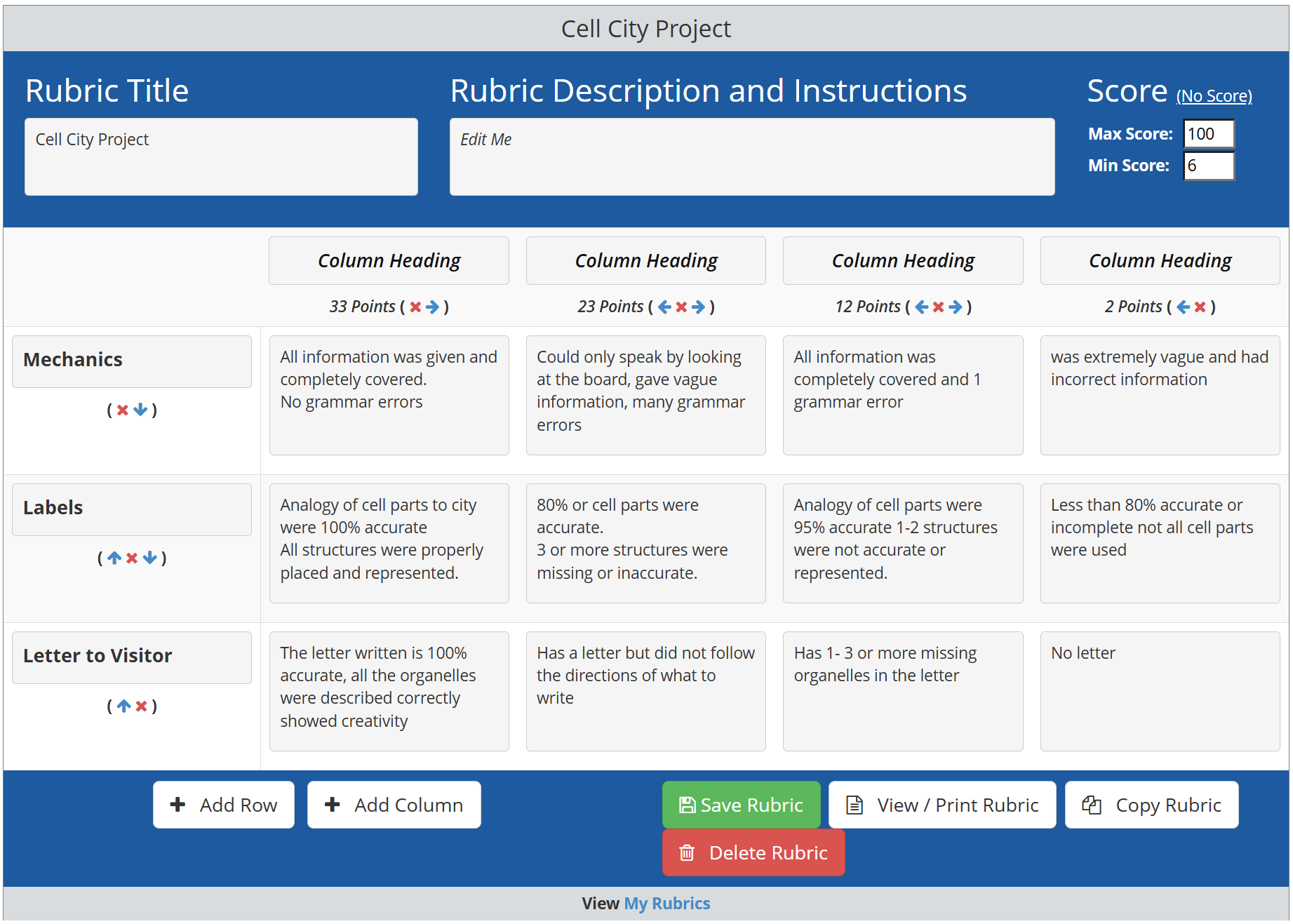Click the Add Row button

[224, 805]
